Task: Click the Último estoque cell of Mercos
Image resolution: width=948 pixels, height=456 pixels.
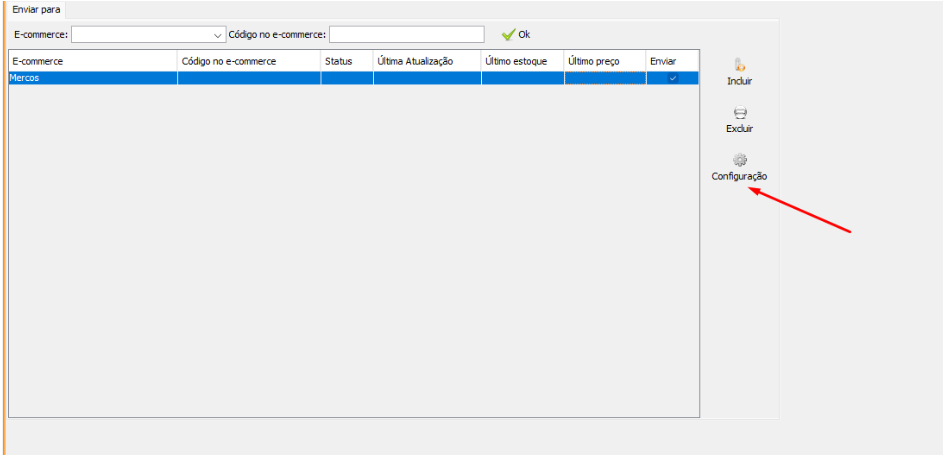Action: coord(522,78)
